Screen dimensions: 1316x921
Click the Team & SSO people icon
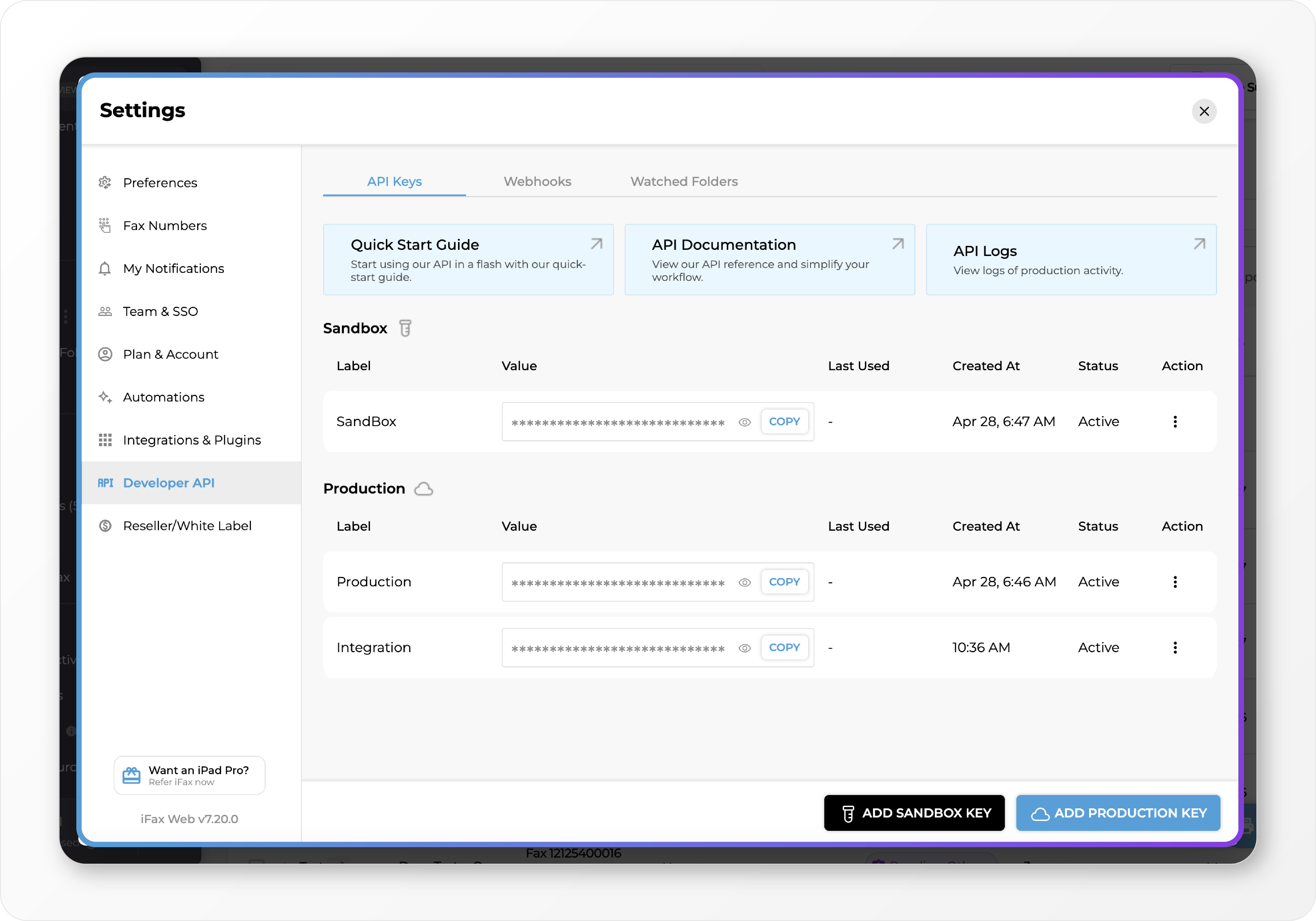pos(105,311)
